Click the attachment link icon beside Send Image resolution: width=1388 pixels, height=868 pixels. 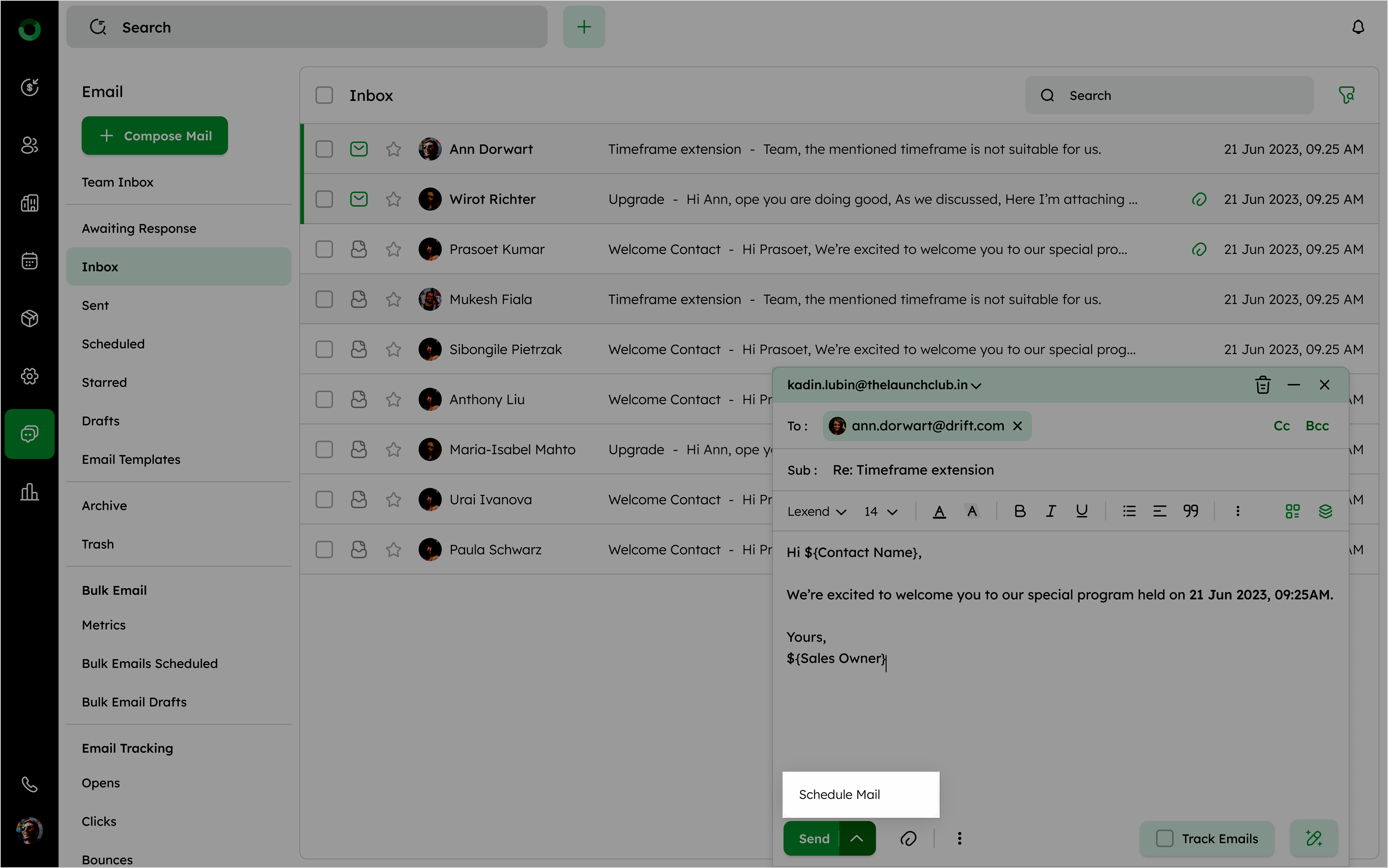click(x=908, y=839)
